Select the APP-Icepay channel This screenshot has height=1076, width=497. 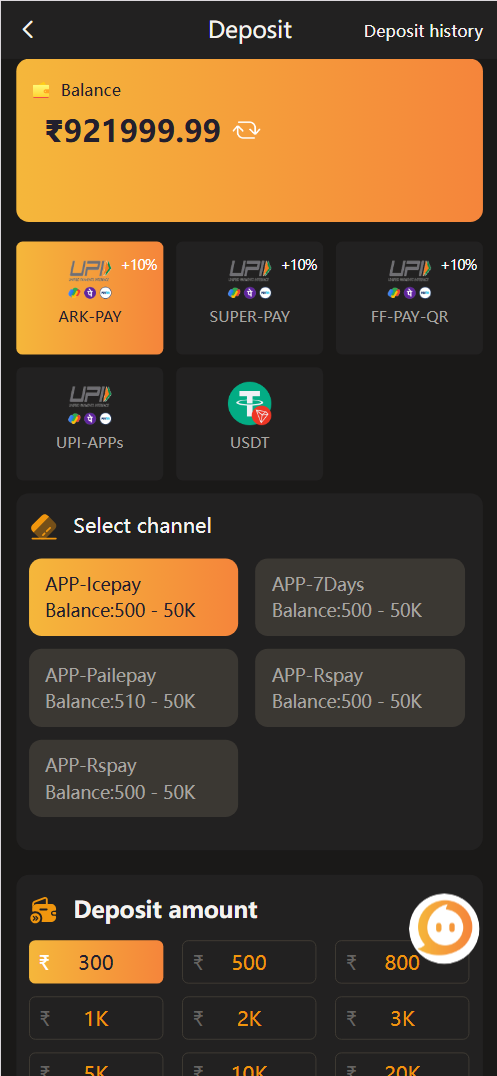point(133,597)
